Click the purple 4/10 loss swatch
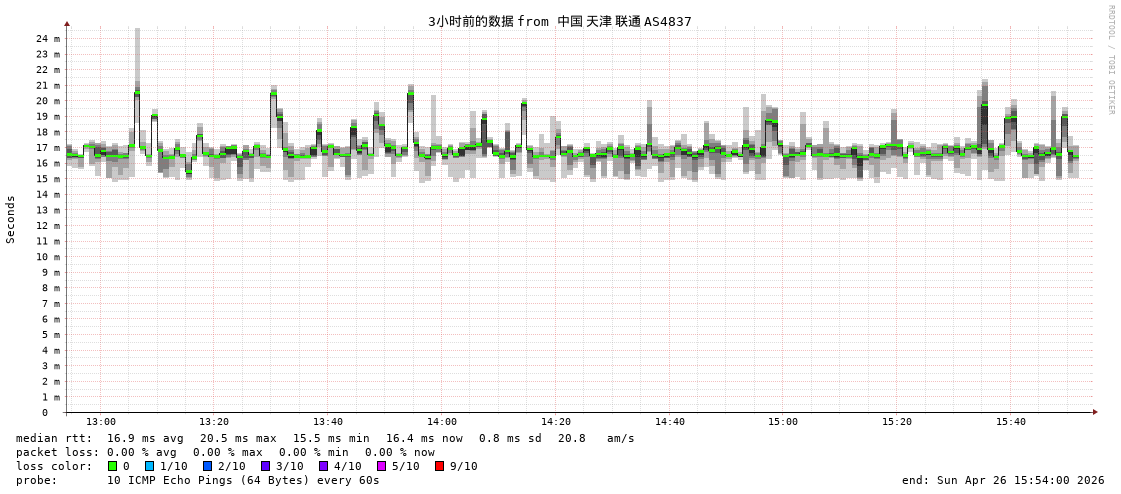This screenshot has height=494, width=1121. (x=323, y=466)
